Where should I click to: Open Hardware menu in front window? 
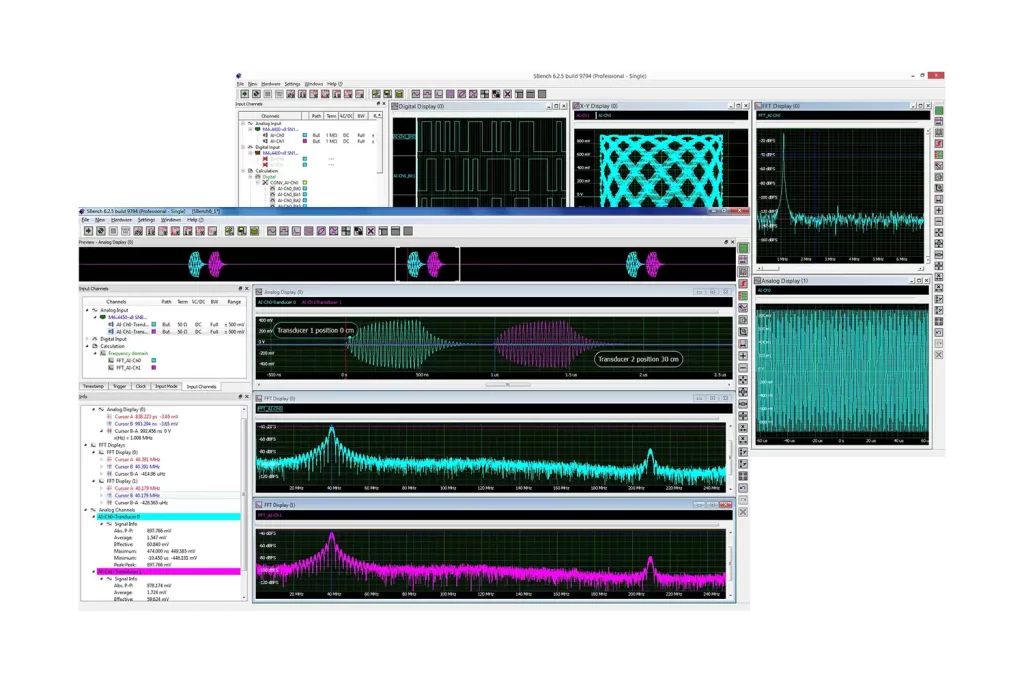pos(121,220)
